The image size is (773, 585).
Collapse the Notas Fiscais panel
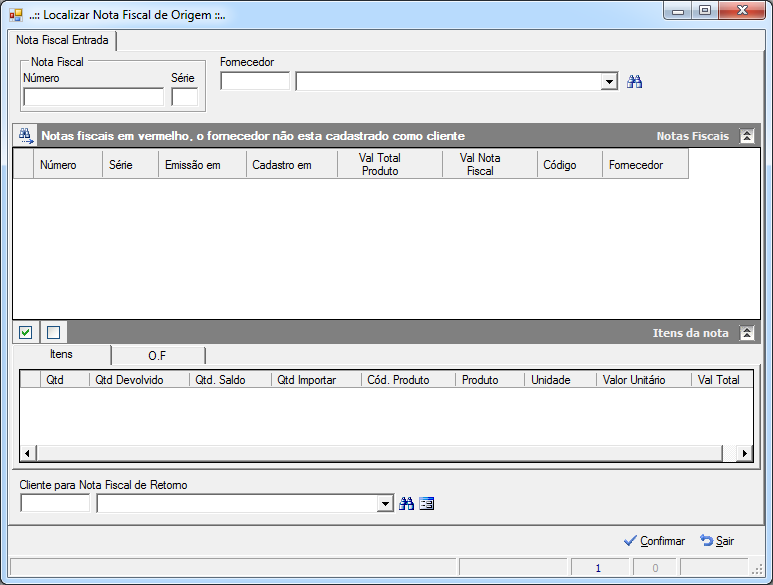click(x=746, y=136)
